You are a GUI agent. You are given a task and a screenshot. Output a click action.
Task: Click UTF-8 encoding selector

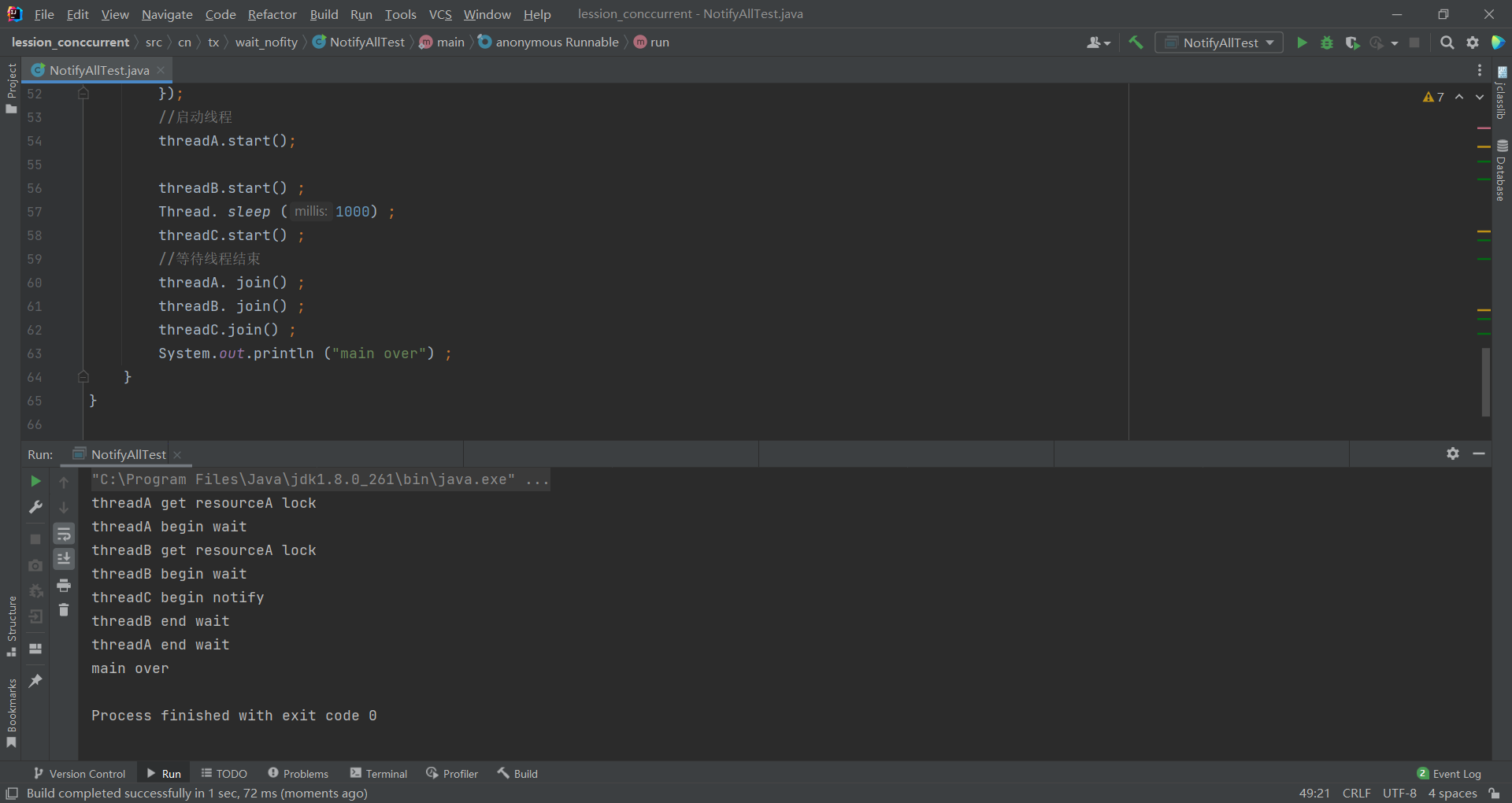(x=1399, y=793)
